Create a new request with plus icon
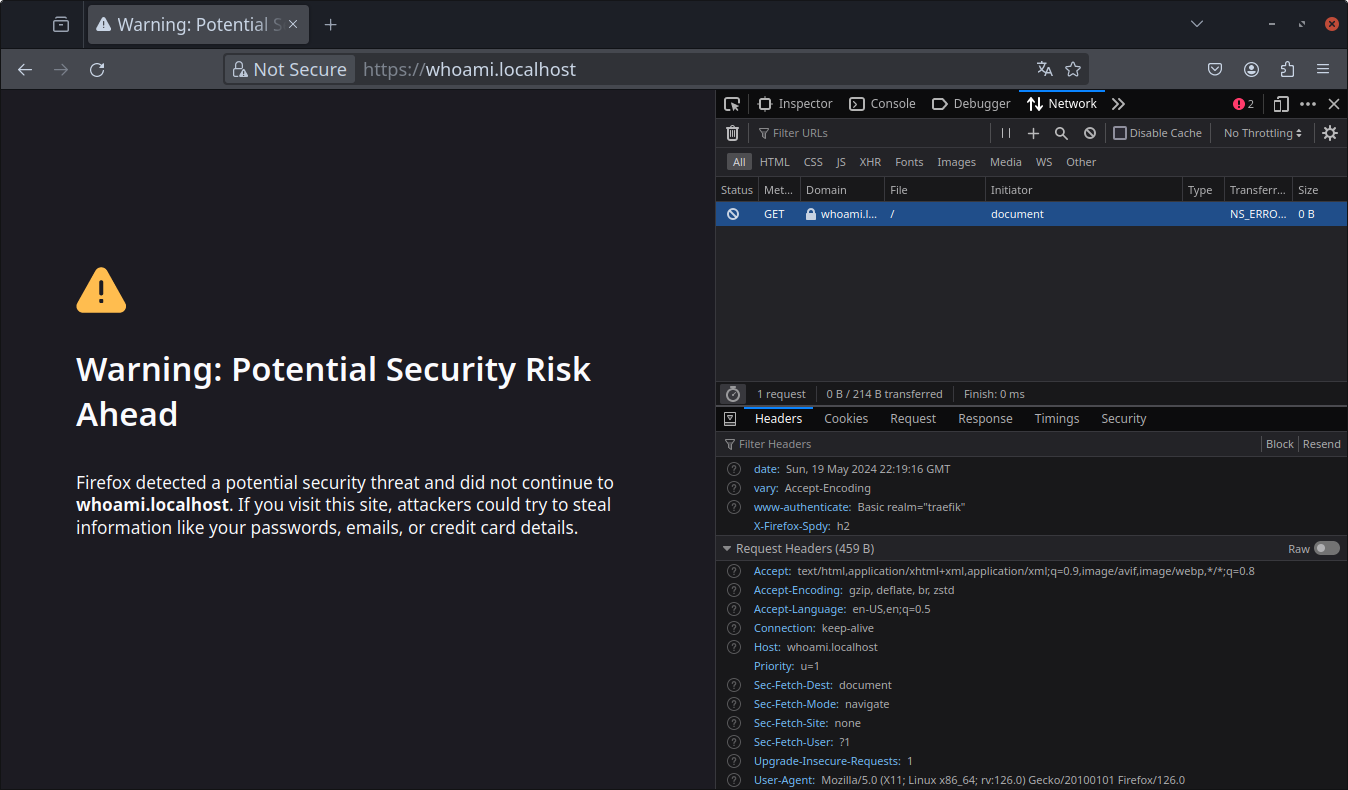Image resolution: width=1348 pixels, height=790 pixels. click(x=1034, y=133)
